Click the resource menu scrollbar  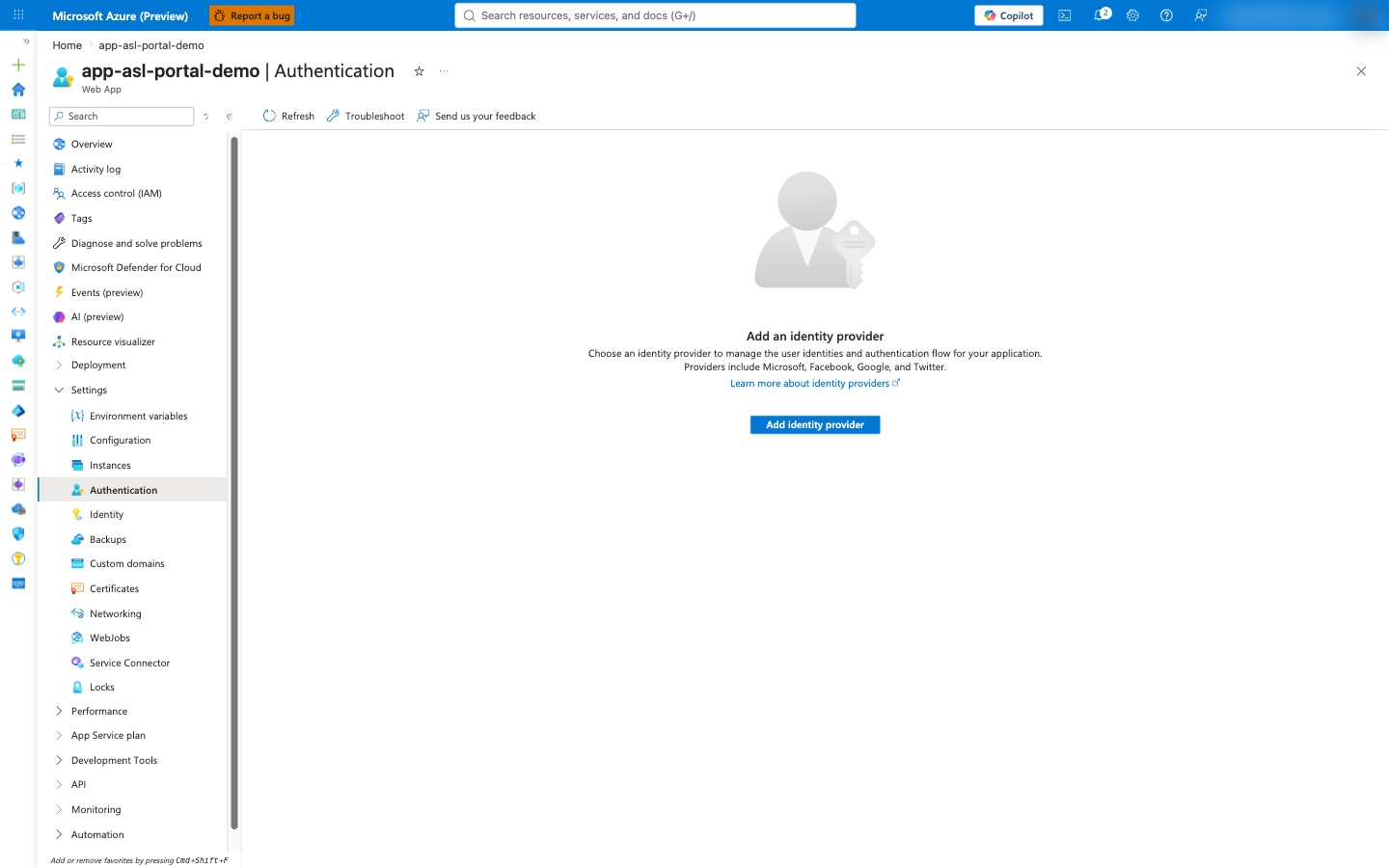[234, 482]
